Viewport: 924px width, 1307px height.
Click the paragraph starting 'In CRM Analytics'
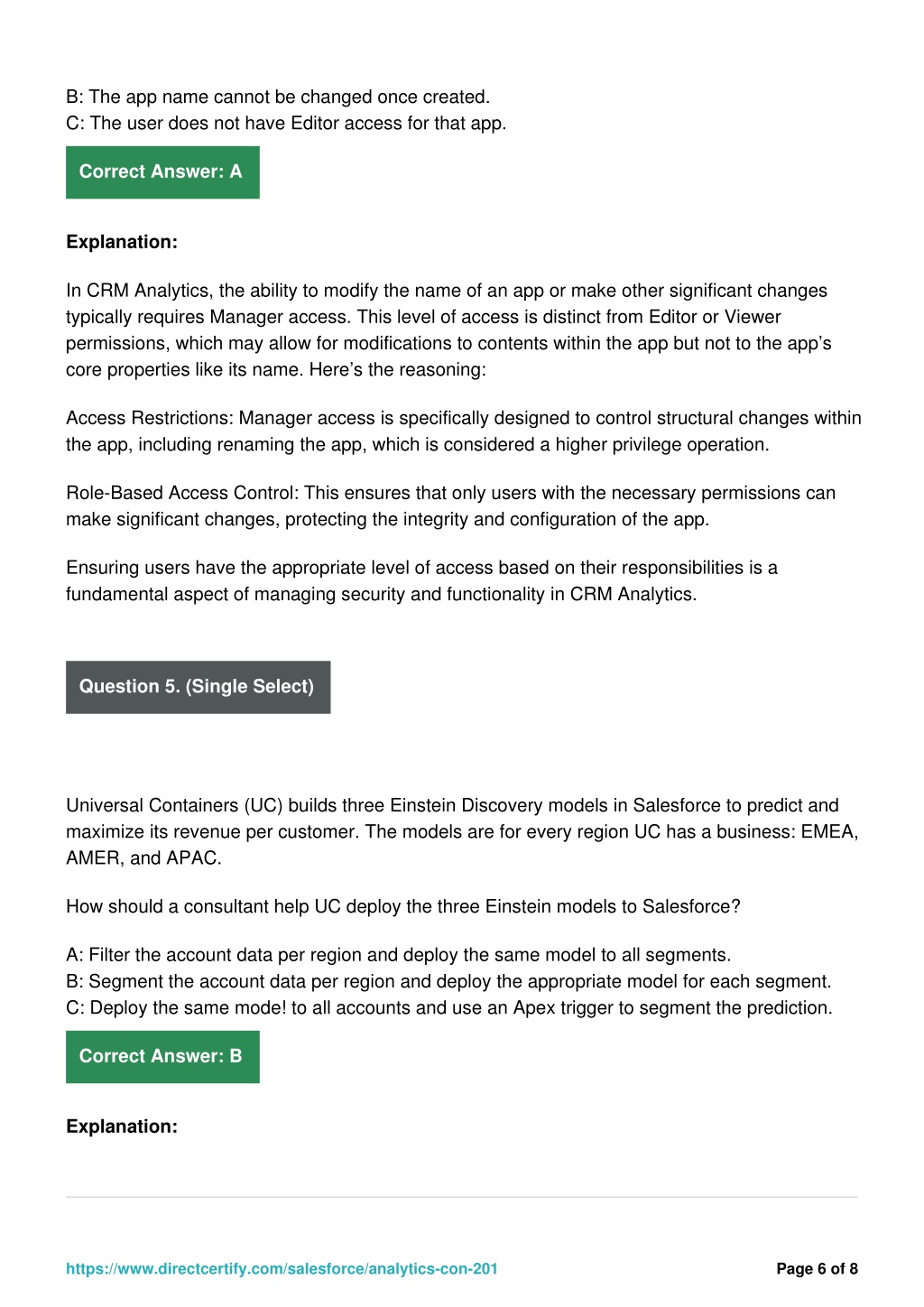[x=448, y=329]
